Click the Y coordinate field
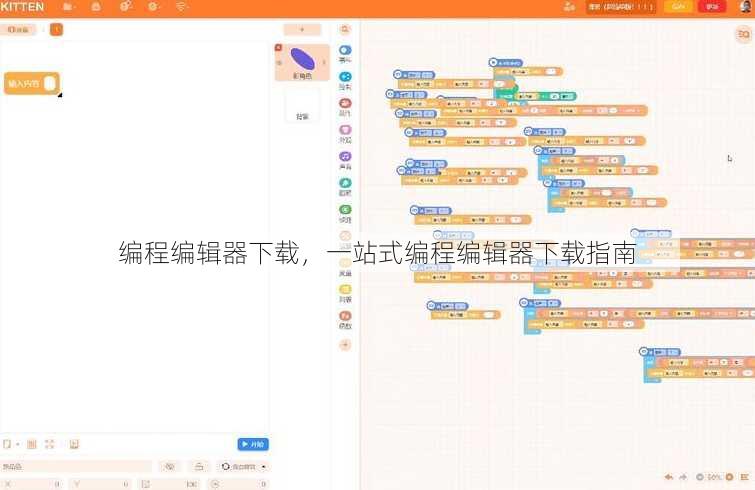Screen dimensions: 755x490 click(100, 484)
